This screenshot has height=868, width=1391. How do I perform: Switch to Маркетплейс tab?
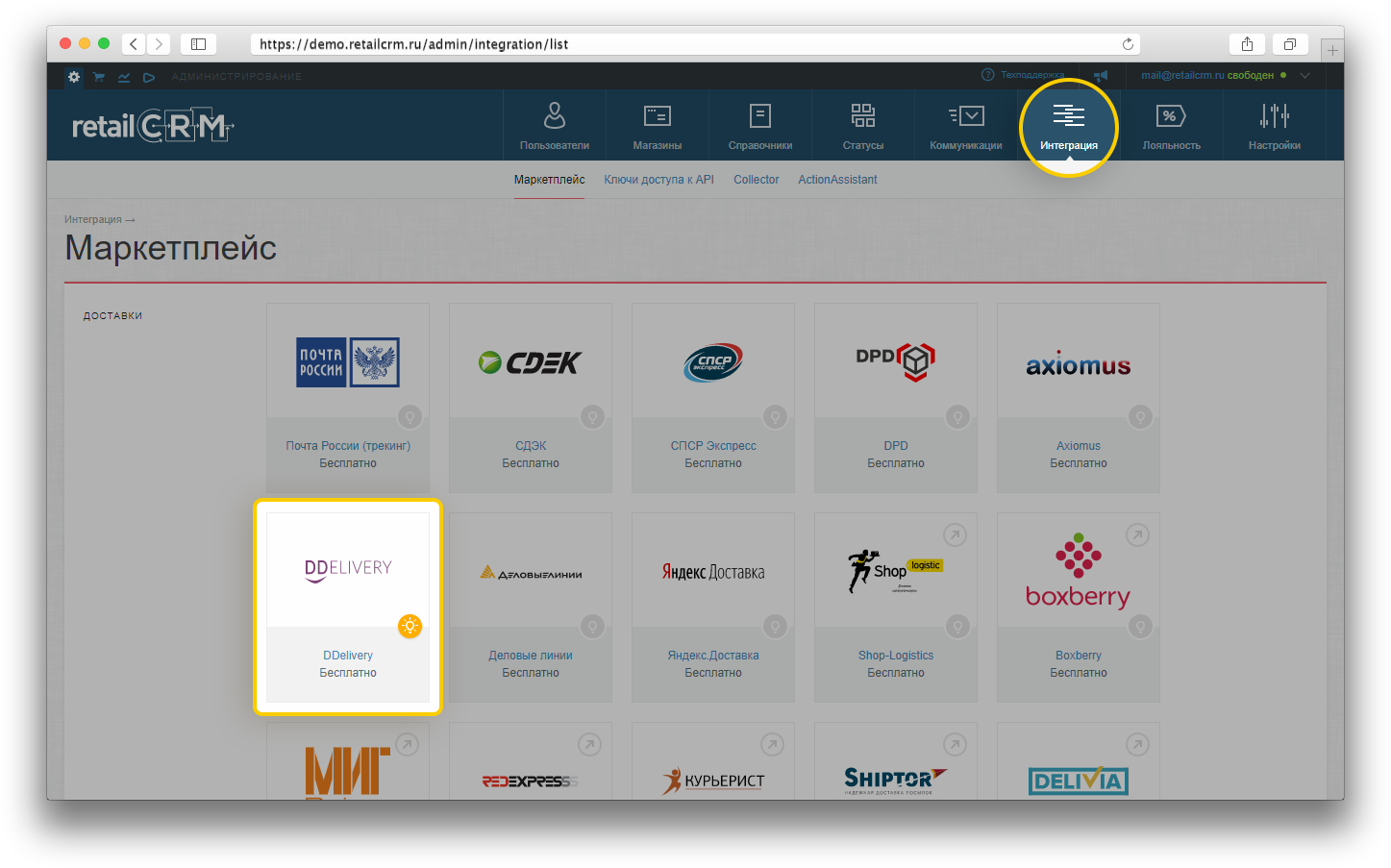pos(549,180)
